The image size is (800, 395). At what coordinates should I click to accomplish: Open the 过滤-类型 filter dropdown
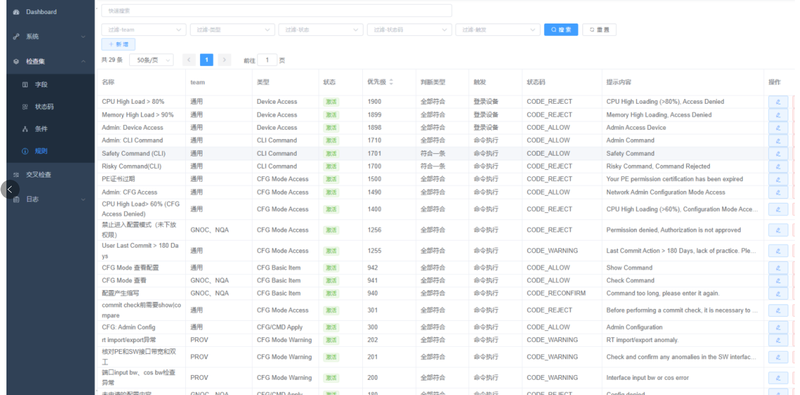pos(232,30)
